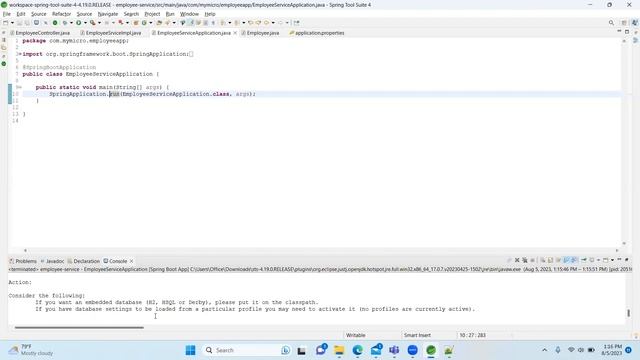
Task: Switch to the Javadoc view tab
Action: click(52, 261)
